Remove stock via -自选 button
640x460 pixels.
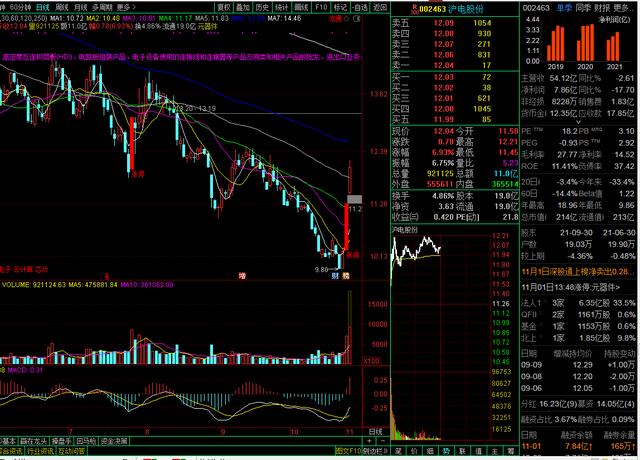pyautogui.click(x=341, y=6)
